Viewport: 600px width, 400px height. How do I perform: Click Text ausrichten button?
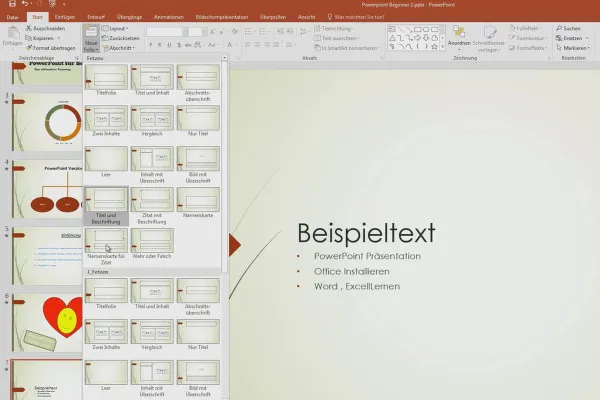pyautogui.click(x=337, y=38)
